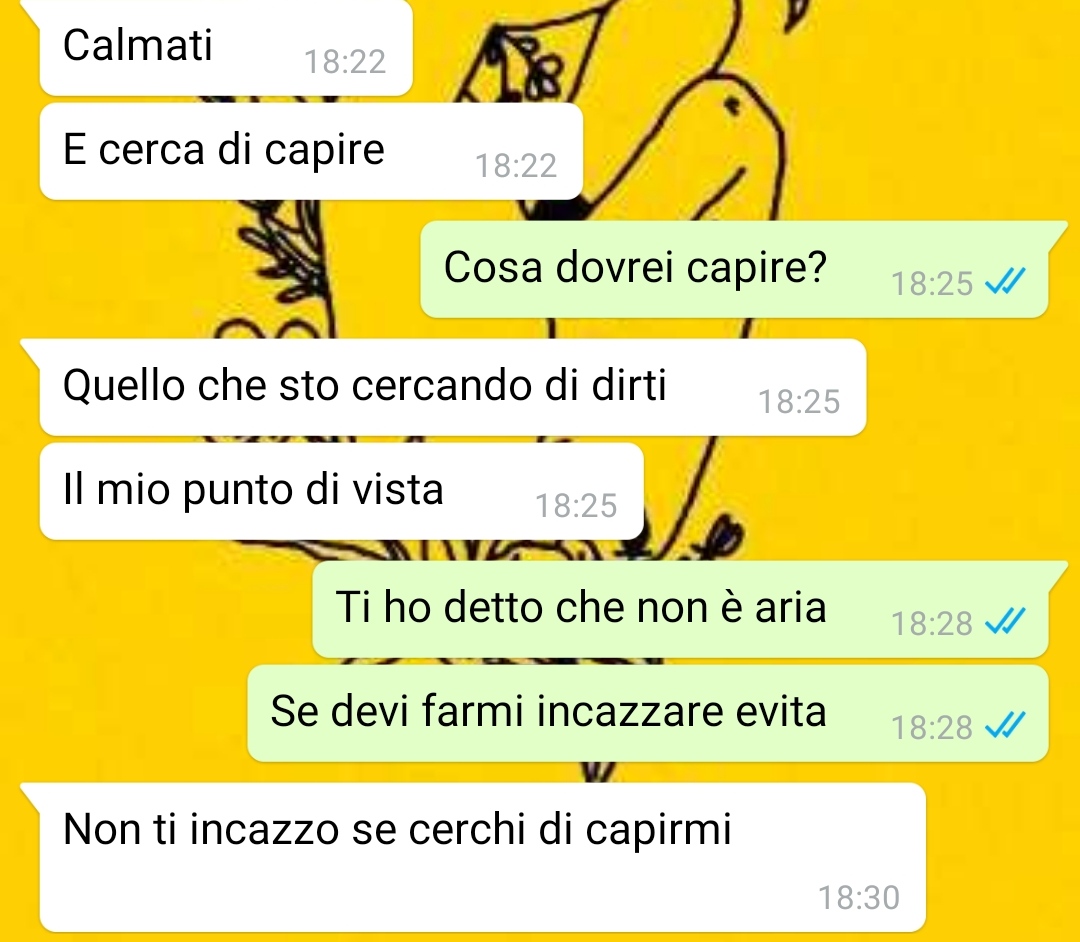Screen dimensions: 1080x942
Task: Tap the 18:30 timestamp on last message
Action: click(x=859, y=898)
